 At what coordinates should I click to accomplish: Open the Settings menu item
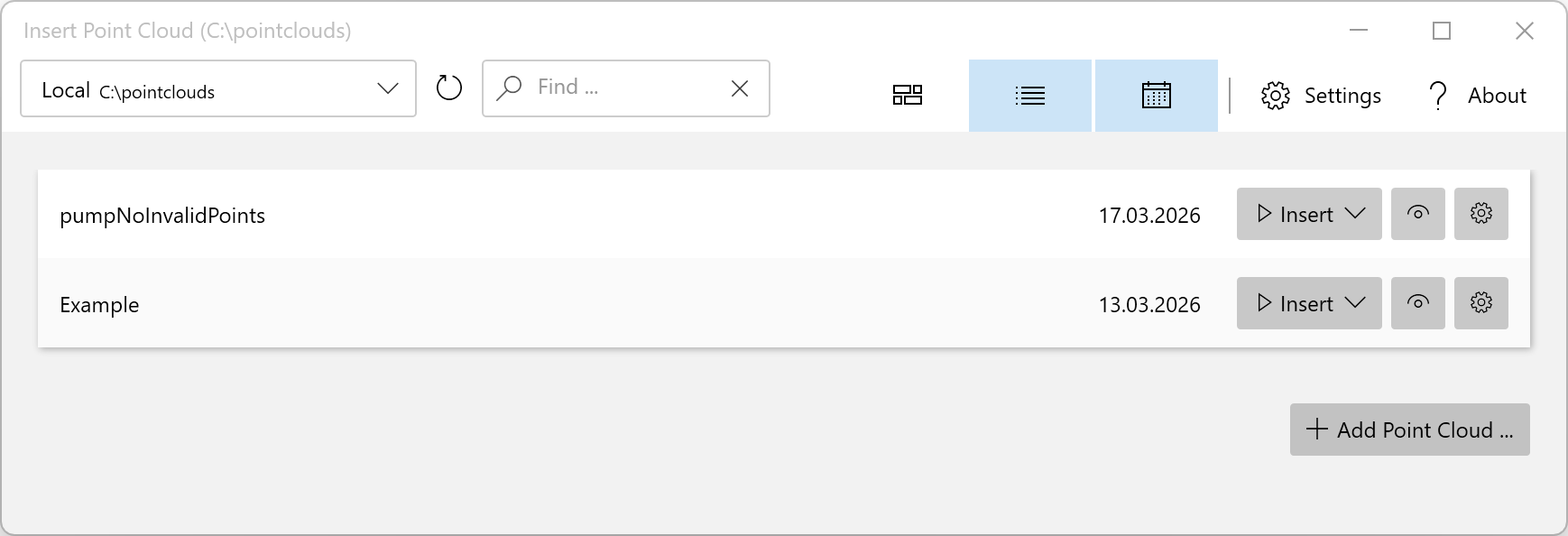(x=1322, y=95)
